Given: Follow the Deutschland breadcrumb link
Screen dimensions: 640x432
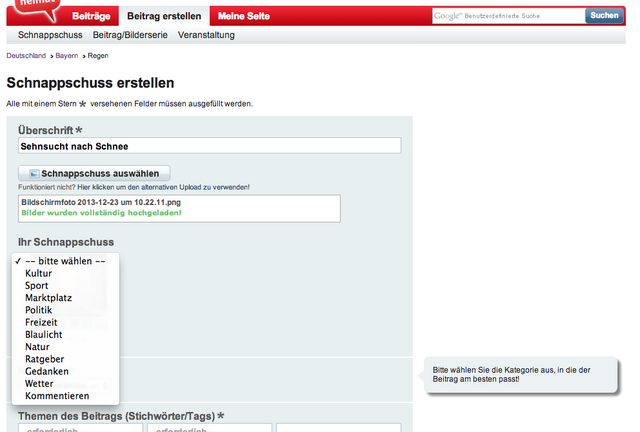Looking at the screenshot, I should [x=26, y=56].
